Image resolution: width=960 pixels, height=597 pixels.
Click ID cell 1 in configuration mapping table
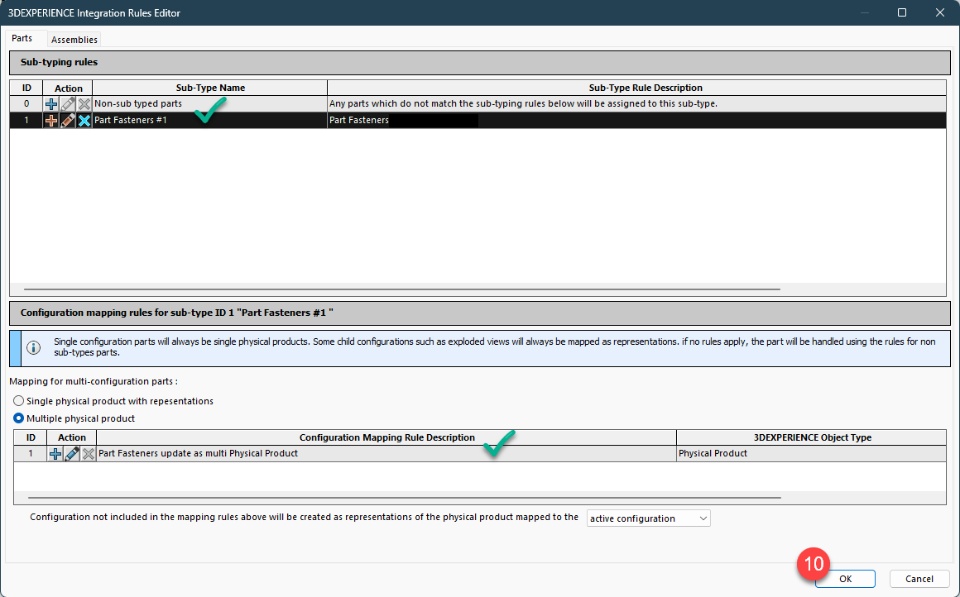point(31,454)
